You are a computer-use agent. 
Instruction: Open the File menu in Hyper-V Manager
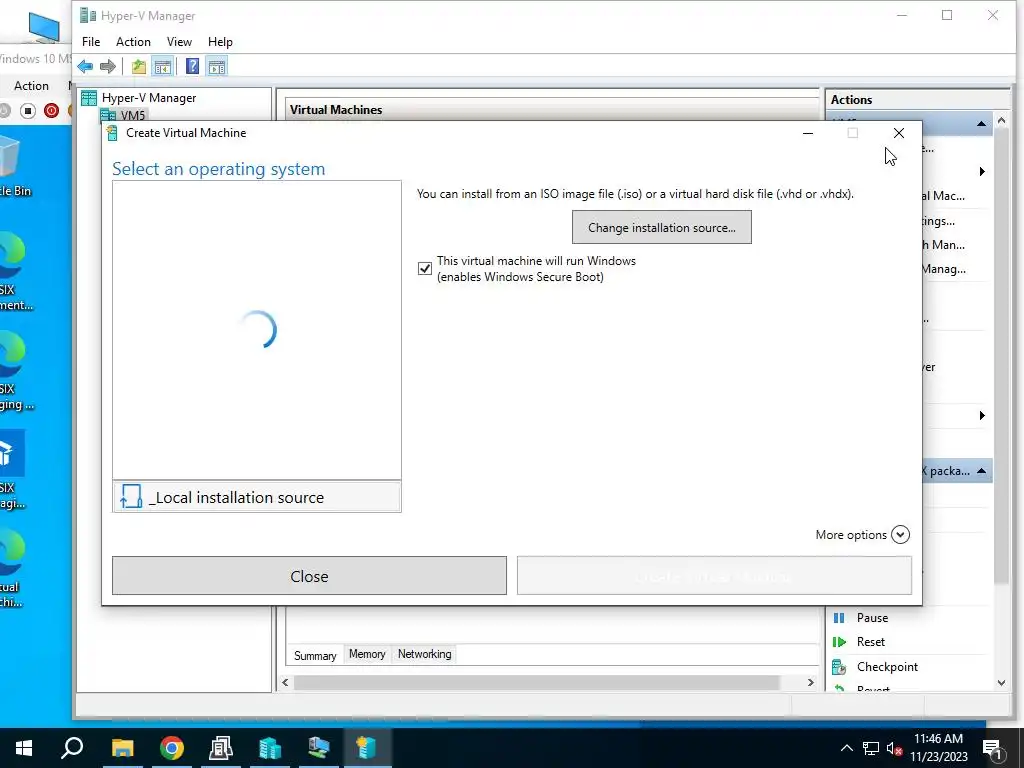tap(91, 42)
